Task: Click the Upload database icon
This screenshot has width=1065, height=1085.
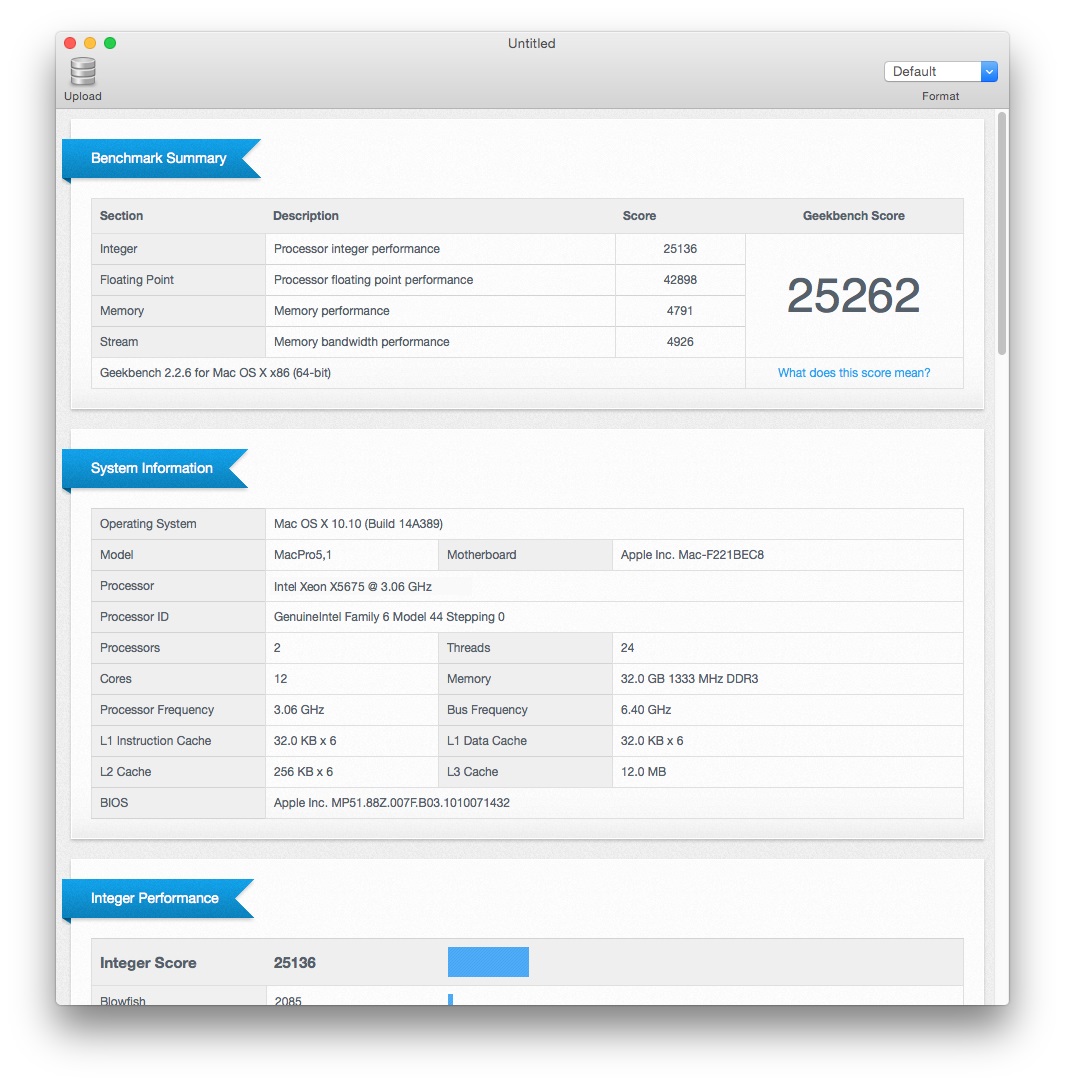Action: [83, 71]
